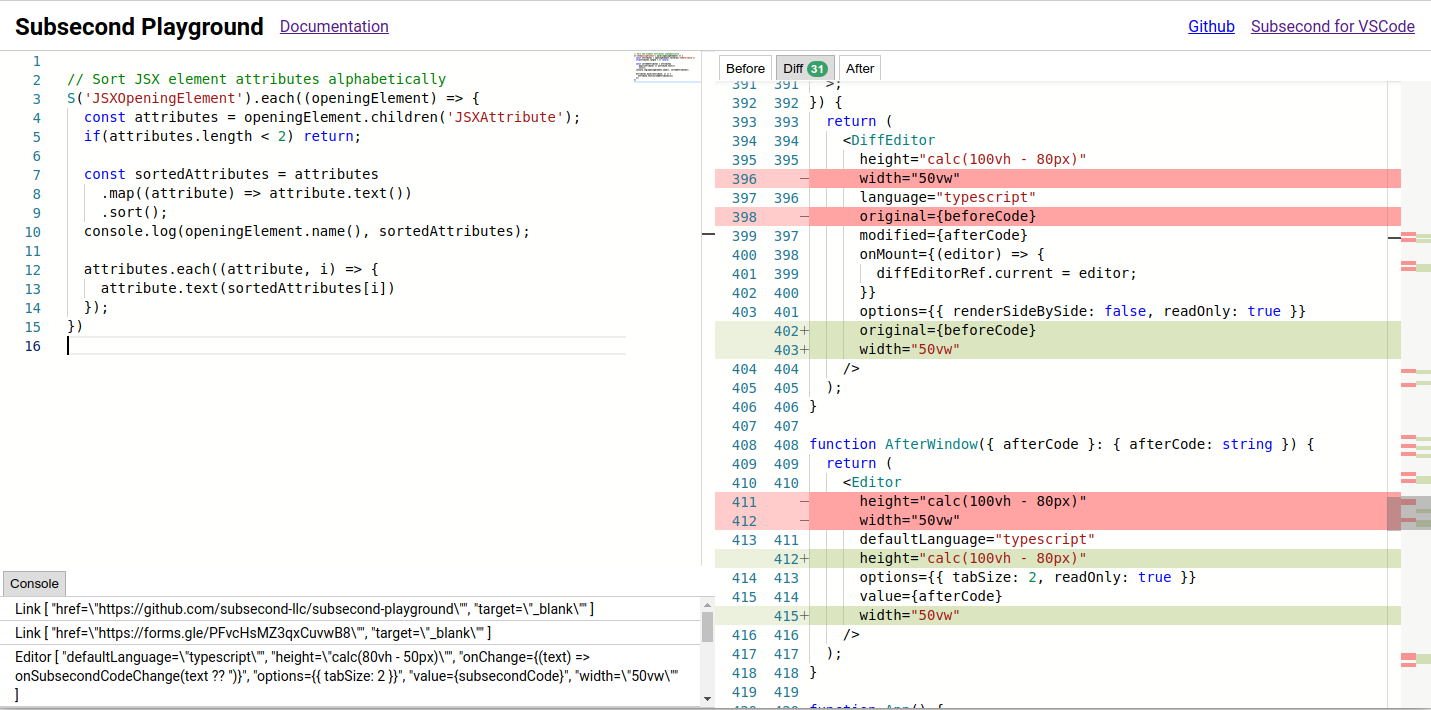1431x710 pixels.
Task: Click the plus marker on added line 415
Action: pyautogui.click(x=804, y=616)
